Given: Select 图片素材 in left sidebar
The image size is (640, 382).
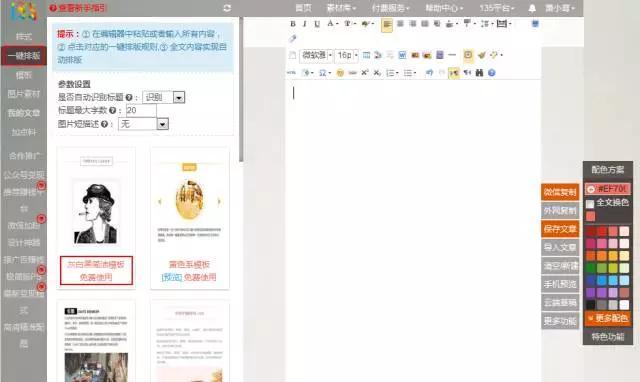Looking at the screenshot, I should coord(24,93).
